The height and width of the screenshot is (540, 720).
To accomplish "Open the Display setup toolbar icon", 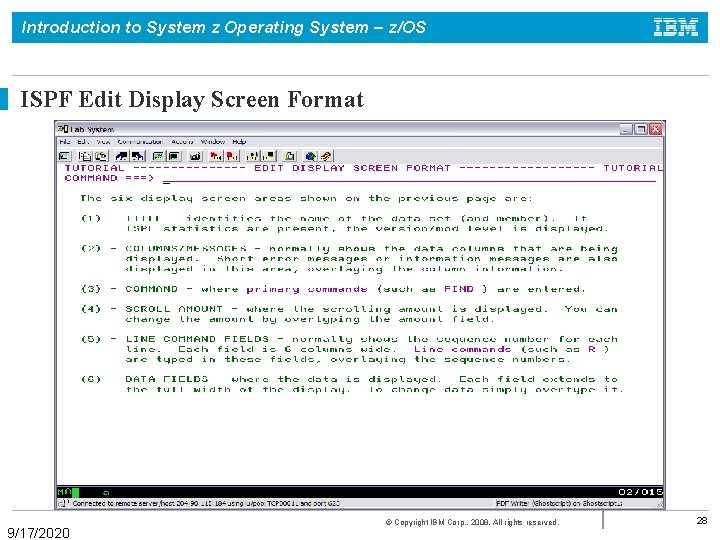I will (158, 156).
